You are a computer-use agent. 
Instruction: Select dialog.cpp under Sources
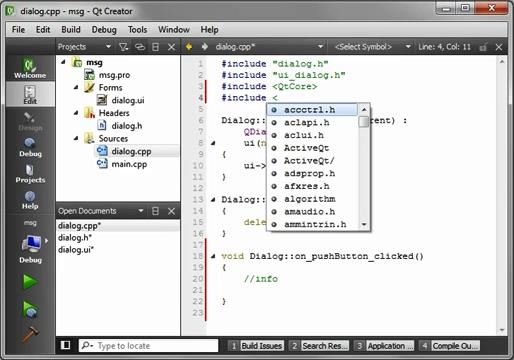tap(131, 151)
